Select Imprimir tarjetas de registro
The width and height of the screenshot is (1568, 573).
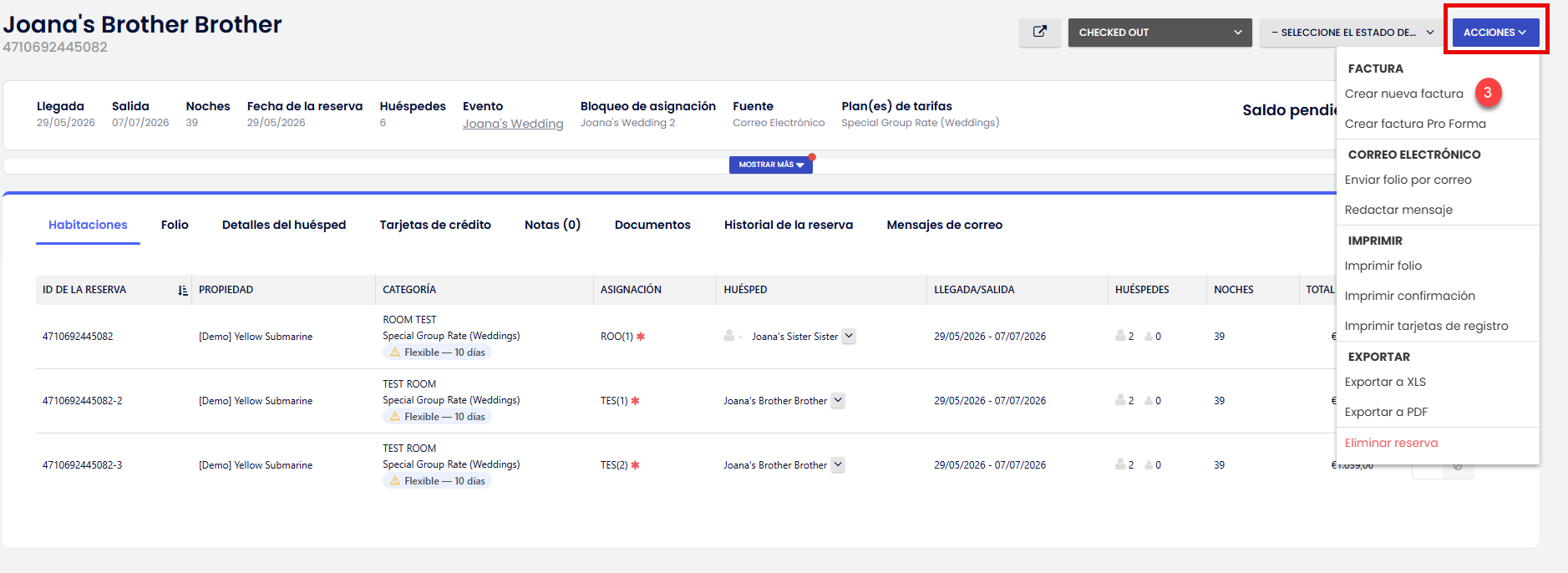coord(1427,326)
